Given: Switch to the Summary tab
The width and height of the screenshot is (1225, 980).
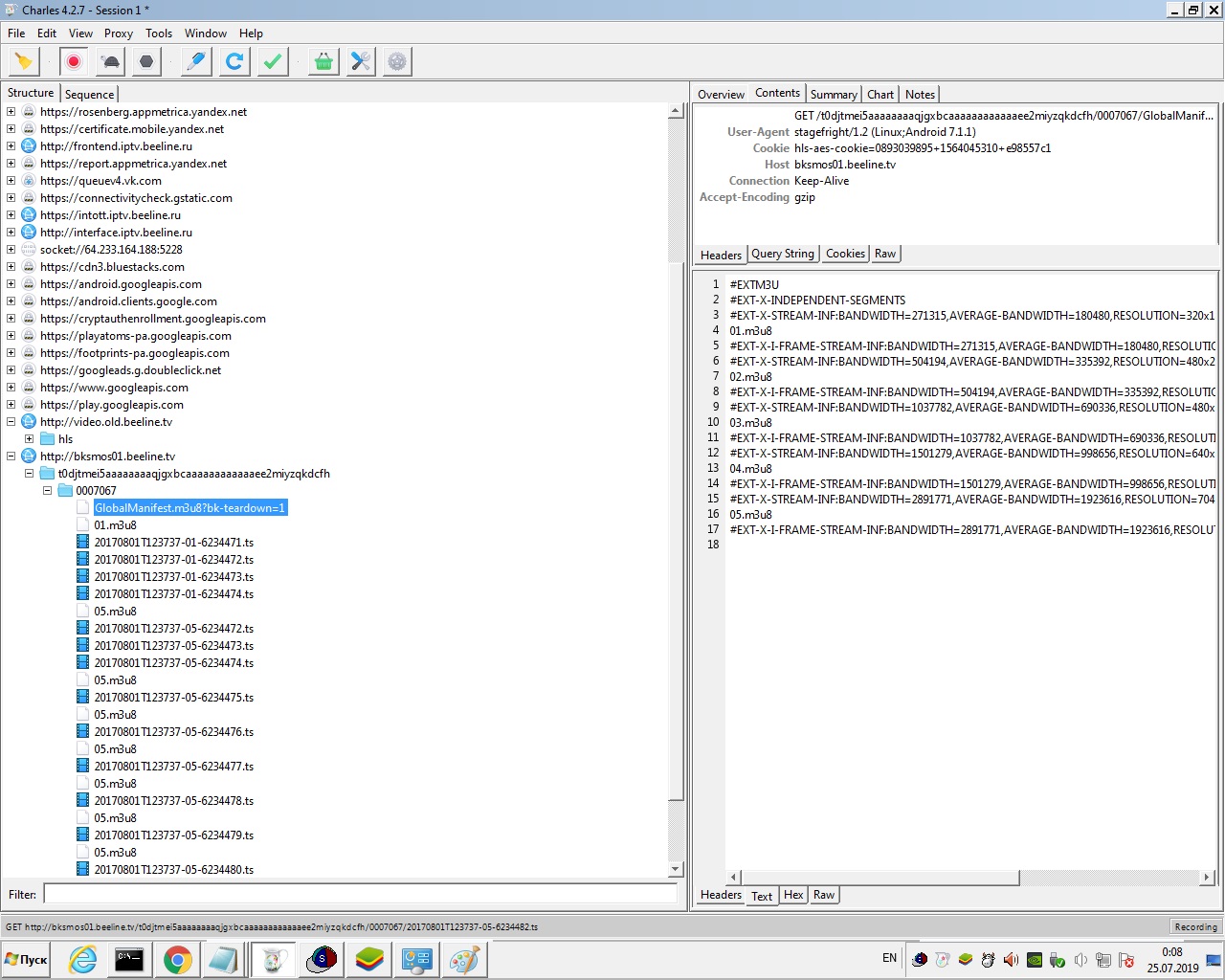Looking at the screenshot, I should (x=834, y=94).
